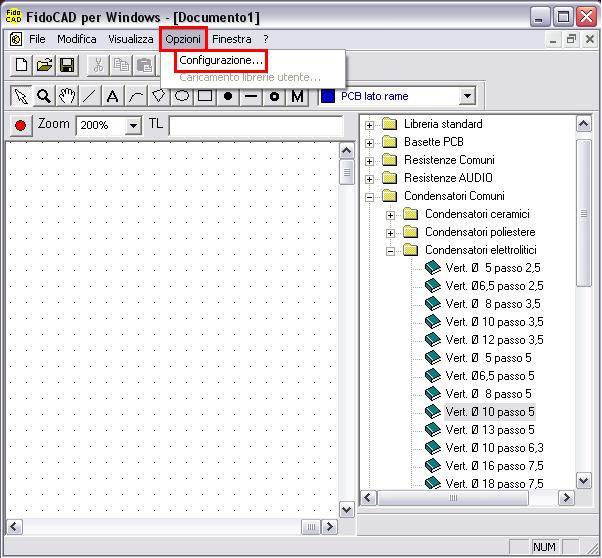Minimize the inner document window

(x=553, y=39)
